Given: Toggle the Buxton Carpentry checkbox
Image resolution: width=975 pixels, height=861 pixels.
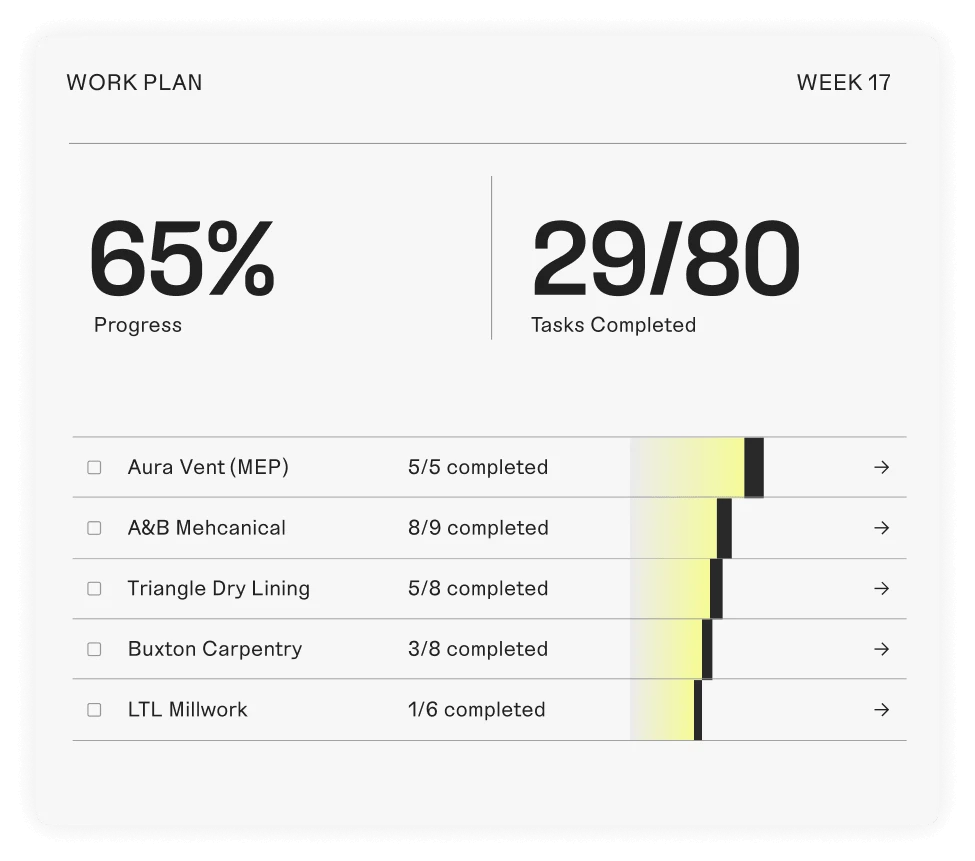Looking at the screenshot, I should pos(94,649).
